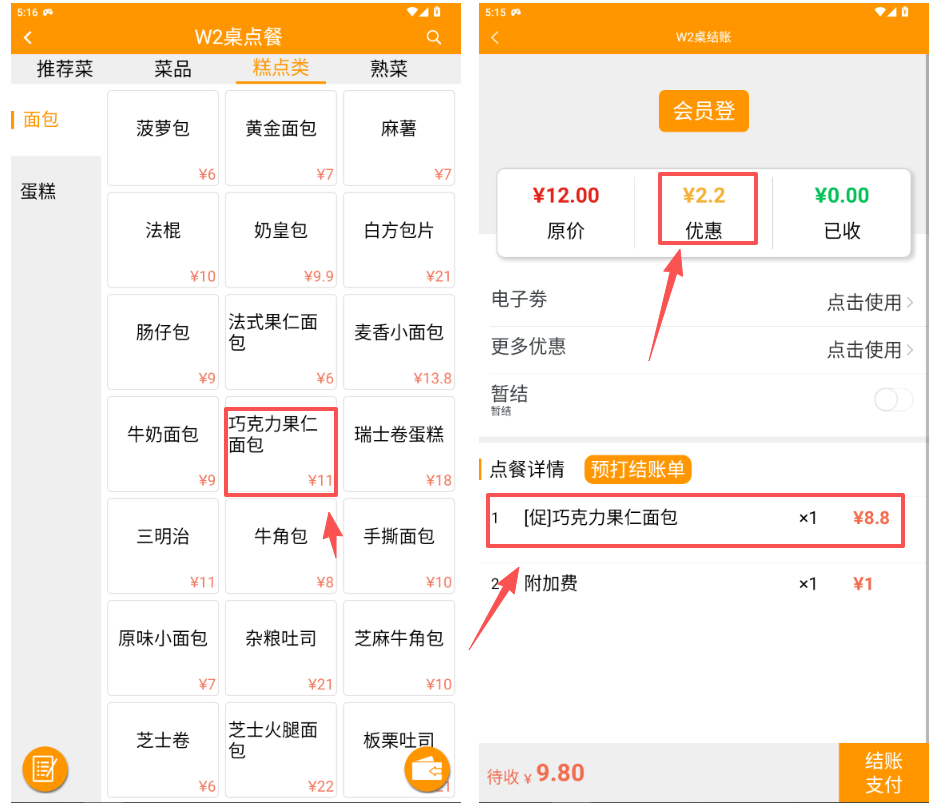
Task: Toggle the 暂结 switch
Action: click(892, 400)
